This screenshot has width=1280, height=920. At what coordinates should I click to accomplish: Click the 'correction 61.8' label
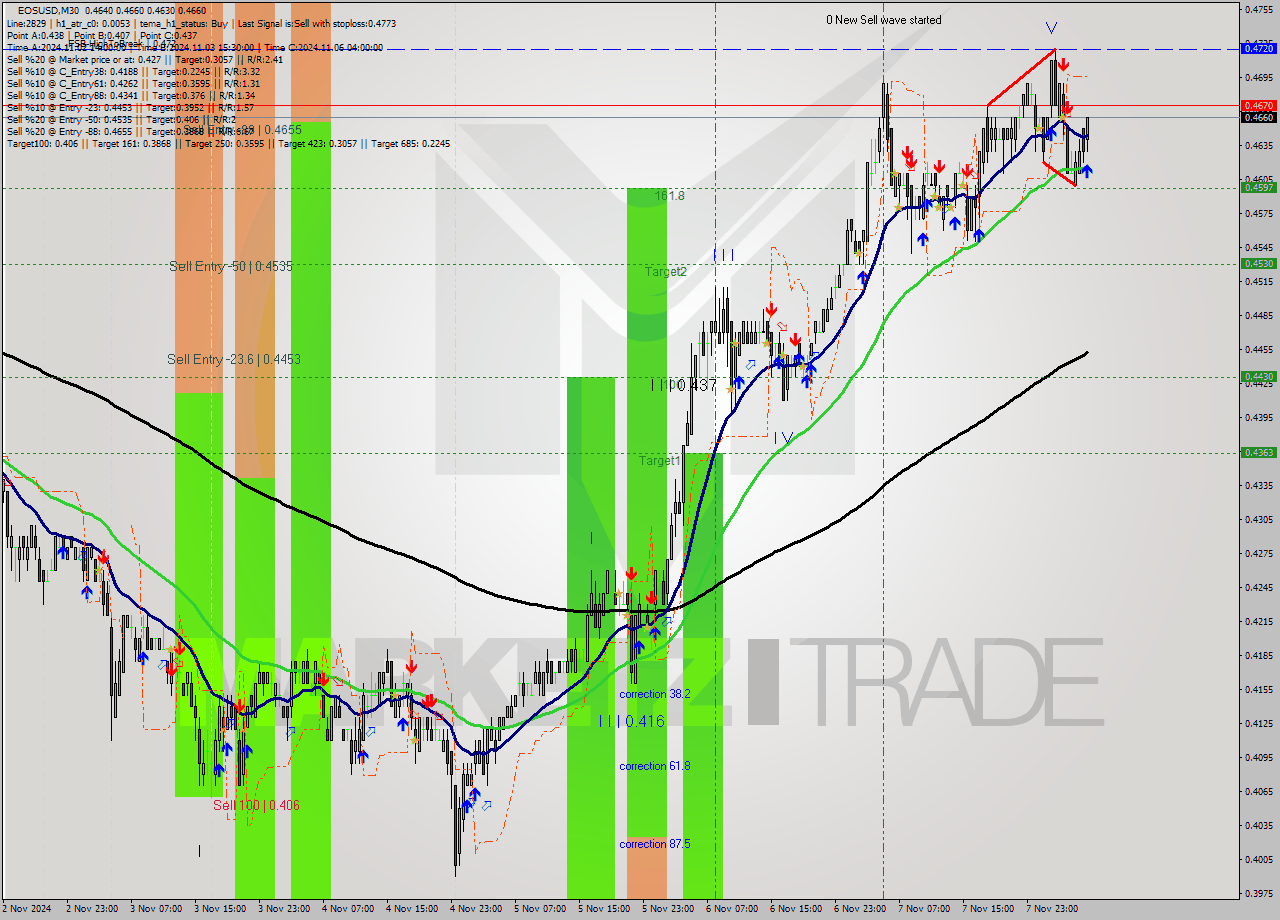click(x=655, y=766)
